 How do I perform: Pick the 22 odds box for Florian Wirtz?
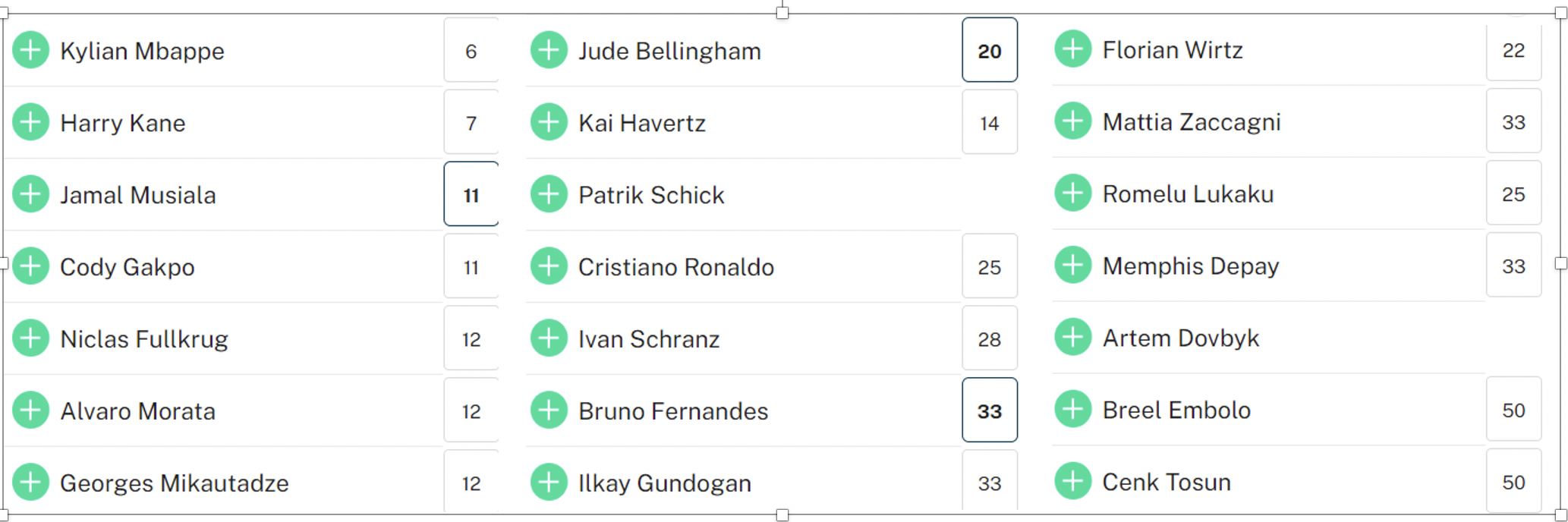(x=1513, y=50)
